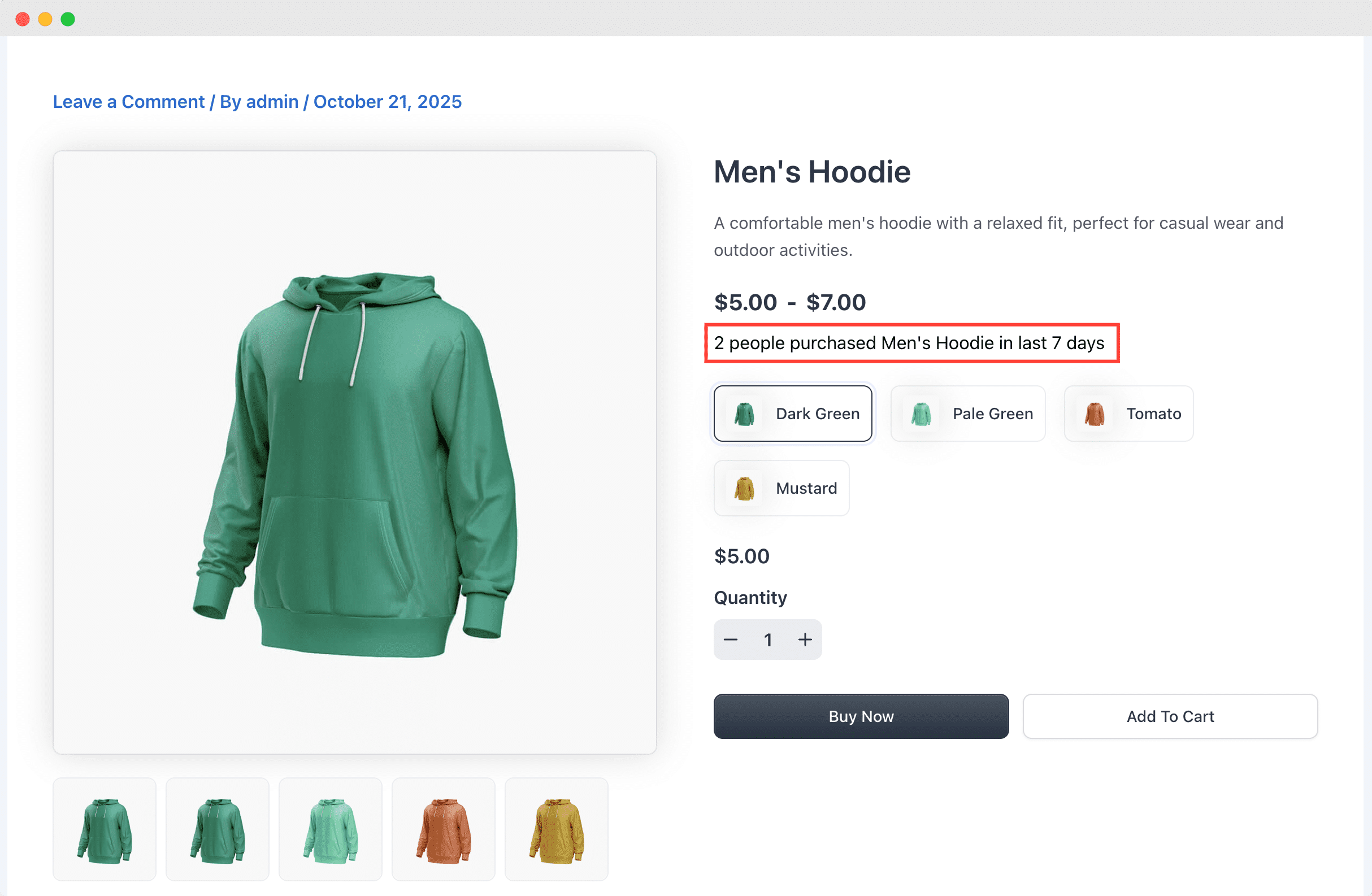Click the Men's Hoodie product title
The height and width of the screenshot is (896, 1372).
pyautogui.click(x=811, y=172)
